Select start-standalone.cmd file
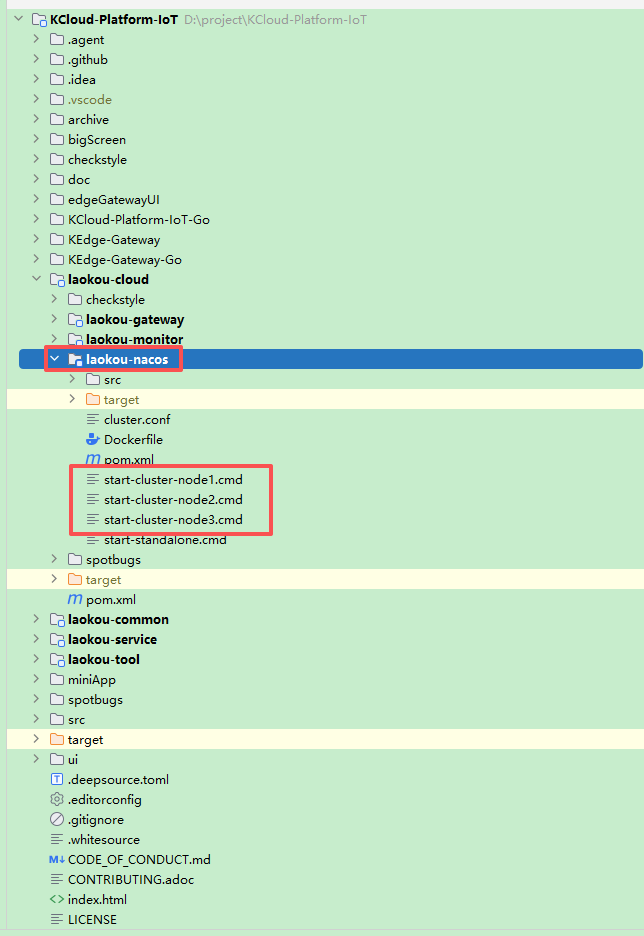Viewport: 644px width, 936px height. pos(164,540)
